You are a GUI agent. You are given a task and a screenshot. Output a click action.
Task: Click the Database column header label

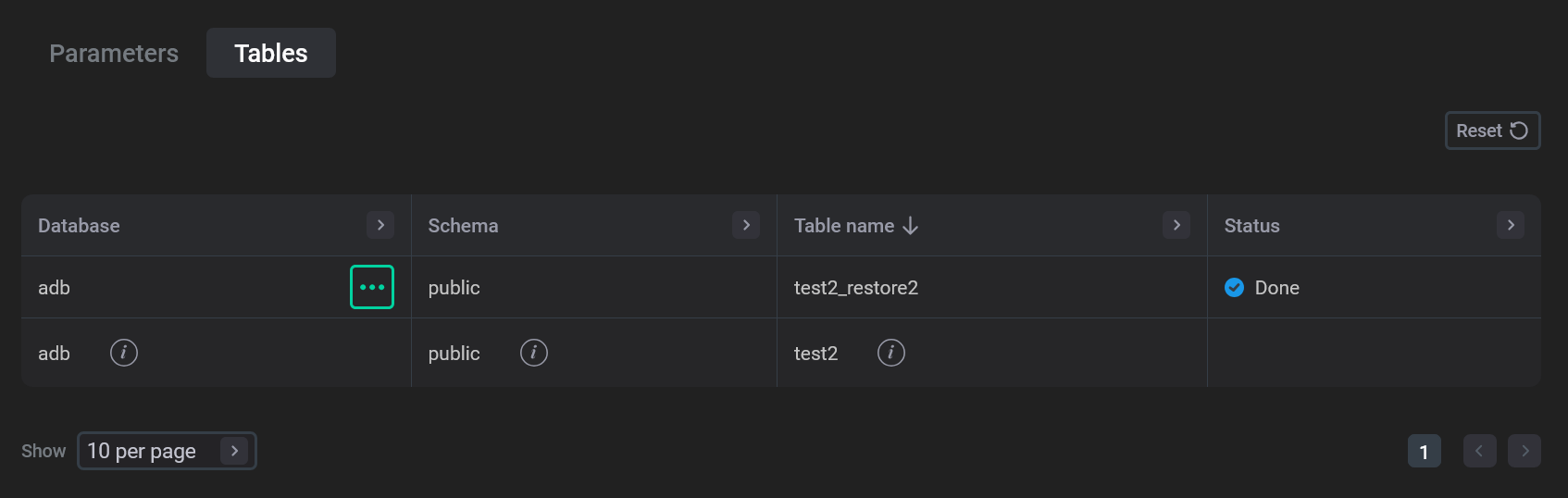tap(79, 226)
